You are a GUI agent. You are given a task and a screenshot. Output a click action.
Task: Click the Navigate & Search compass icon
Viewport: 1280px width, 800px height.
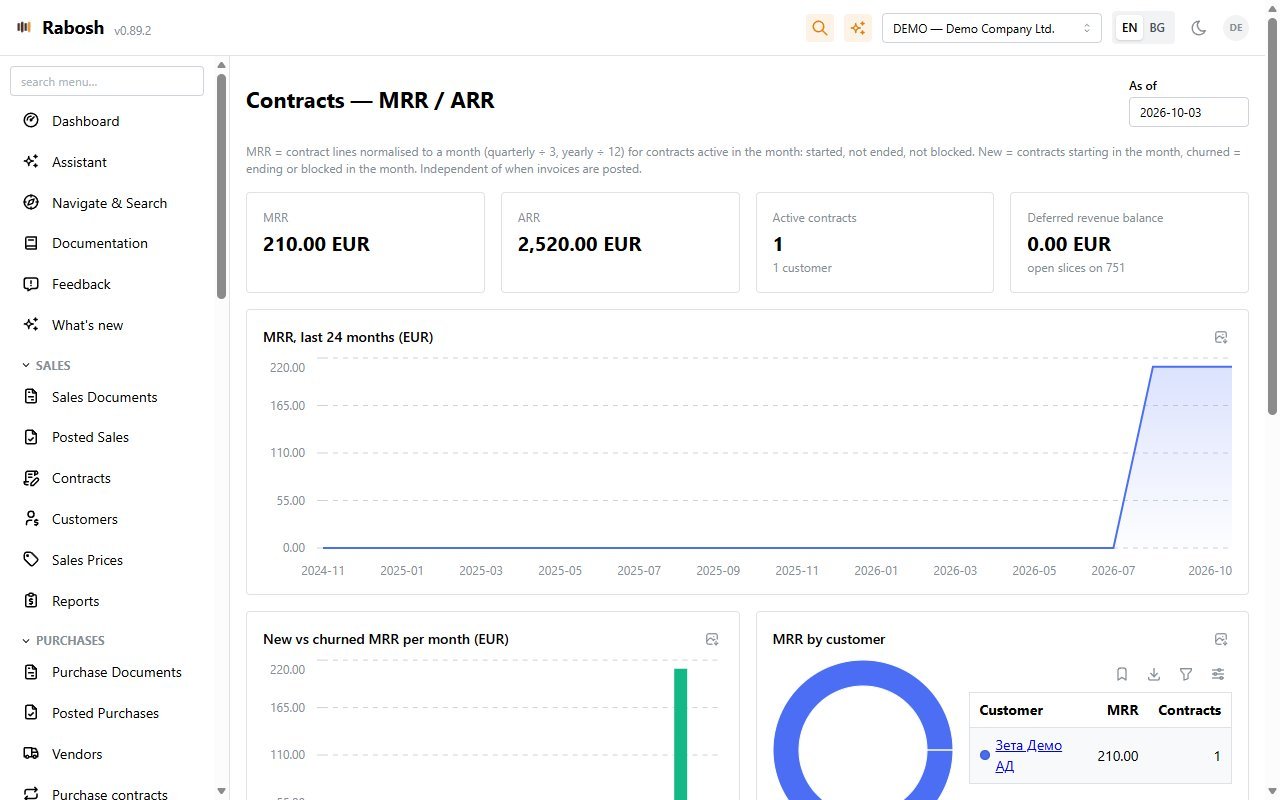[x=31, y=203]
